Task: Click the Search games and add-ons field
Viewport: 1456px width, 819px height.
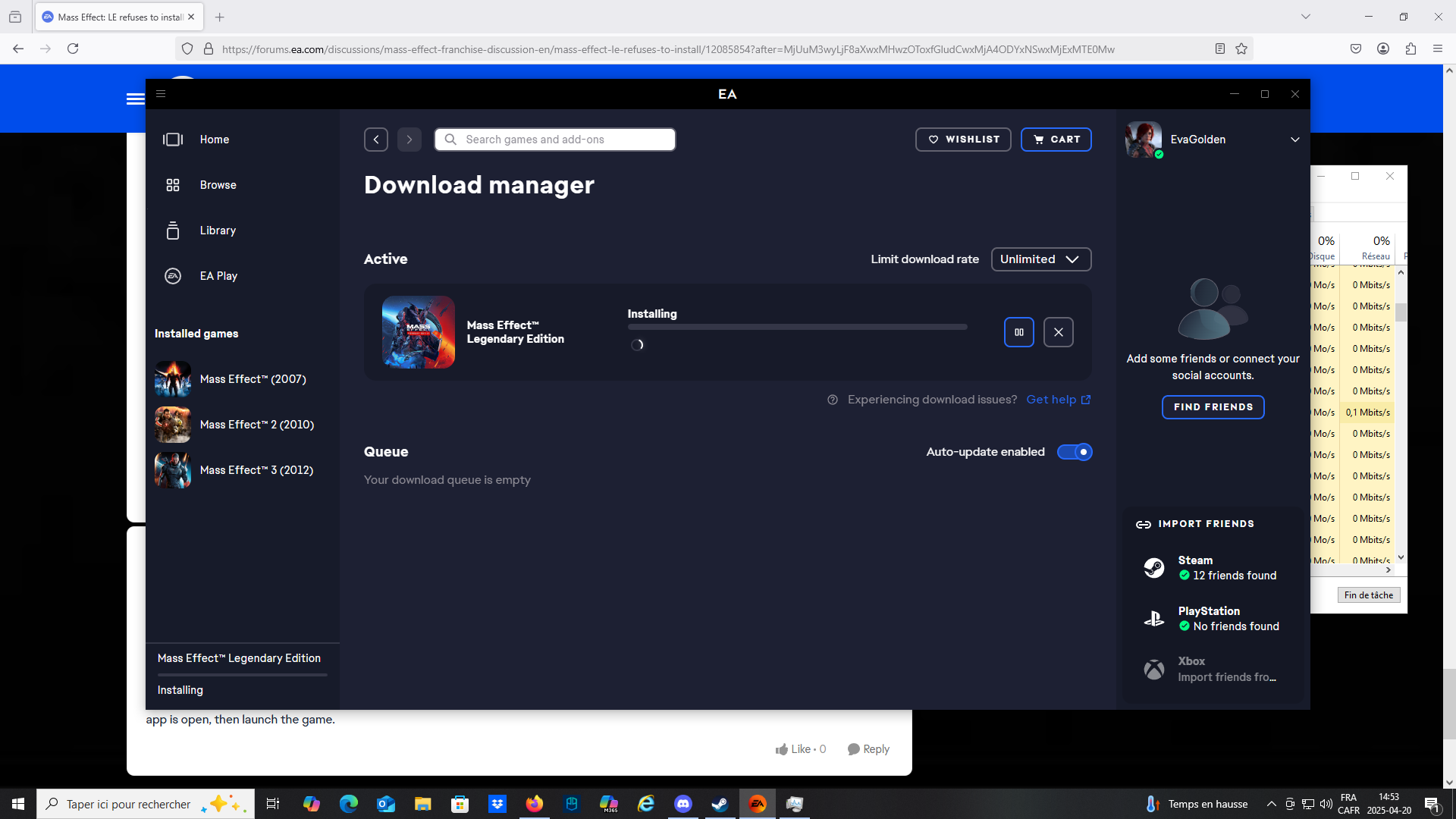Action: [x=555, y=140]
